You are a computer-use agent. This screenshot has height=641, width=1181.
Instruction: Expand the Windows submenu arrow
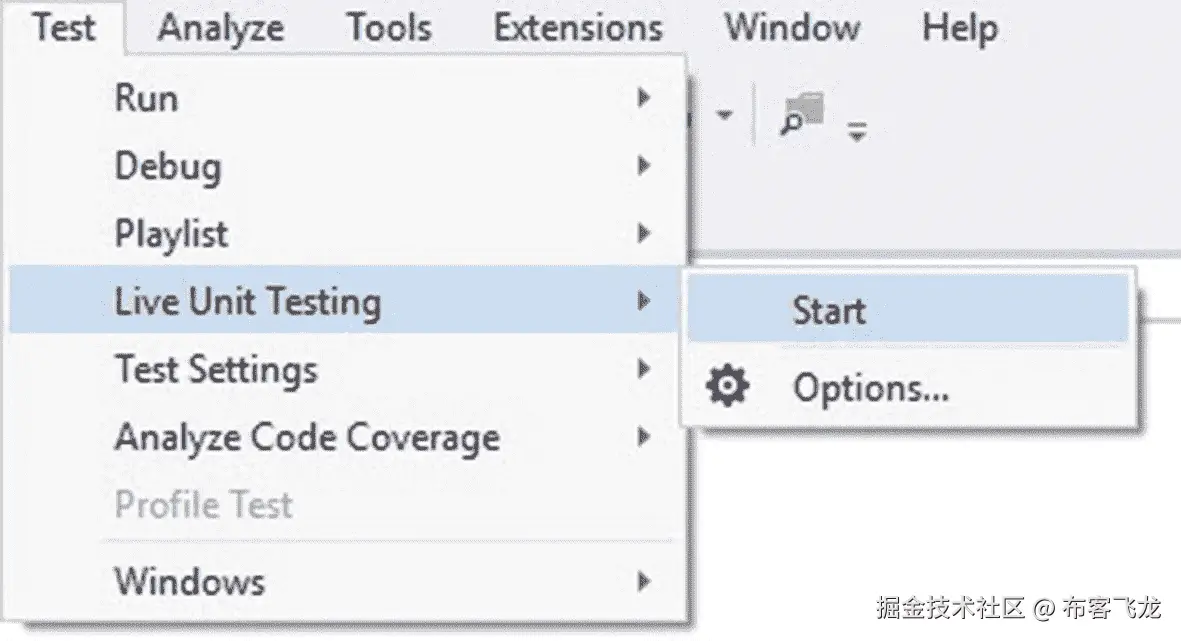(644, 581)
